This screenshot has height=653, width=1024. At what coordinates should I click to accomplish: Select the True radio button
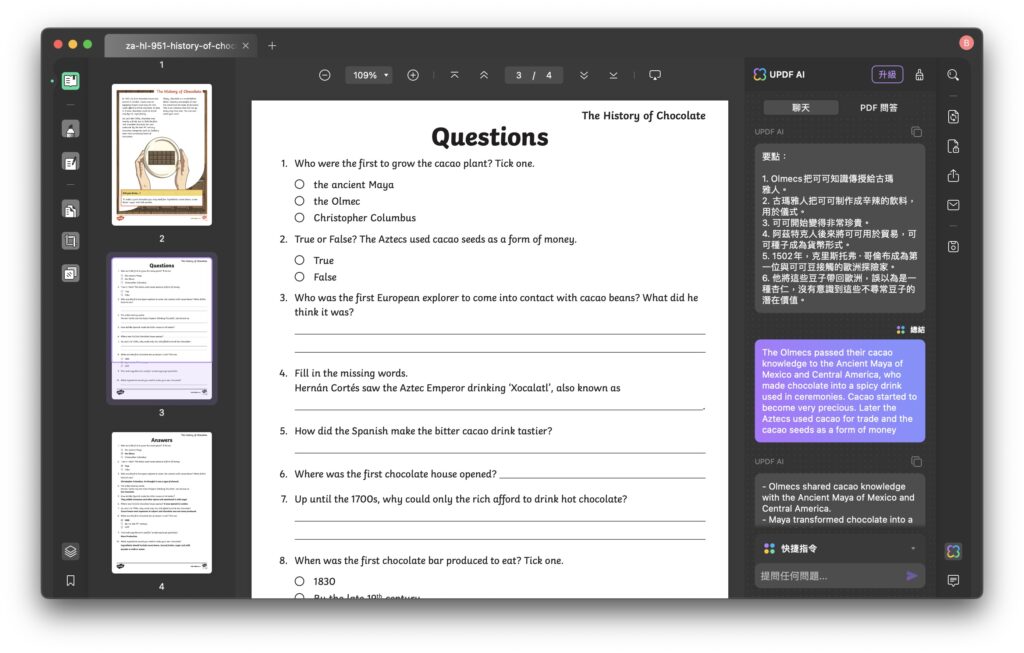[299, 260]
